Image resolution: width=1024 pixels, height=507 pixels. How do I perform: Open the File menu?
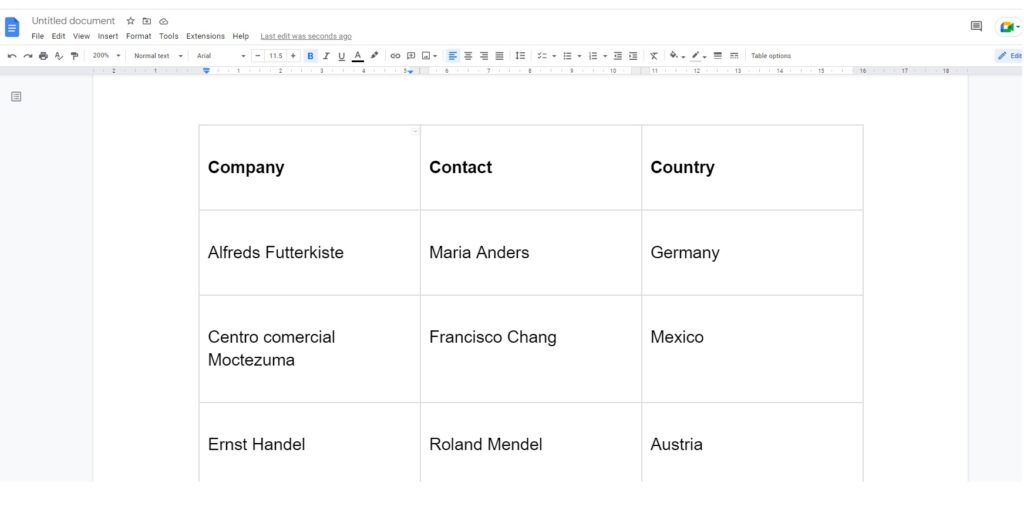(x=37, y=37)
